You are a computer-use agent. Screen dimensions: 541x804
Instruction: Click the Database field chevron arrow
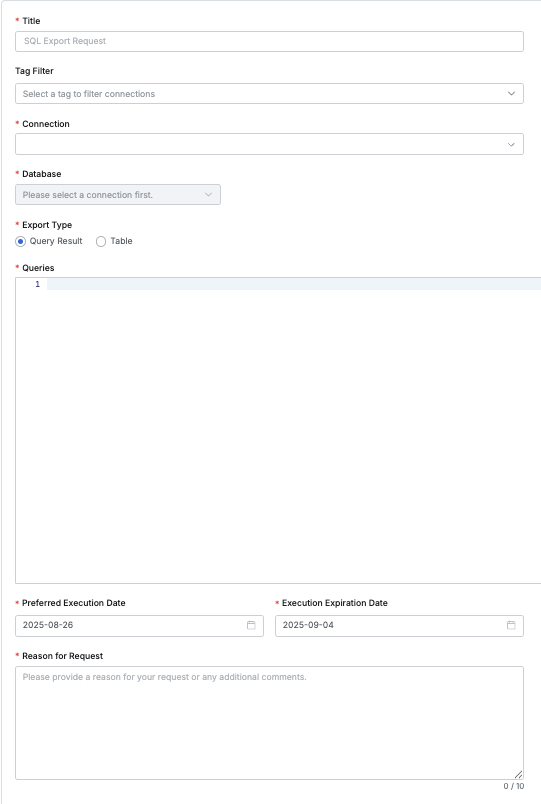(208, 194)
